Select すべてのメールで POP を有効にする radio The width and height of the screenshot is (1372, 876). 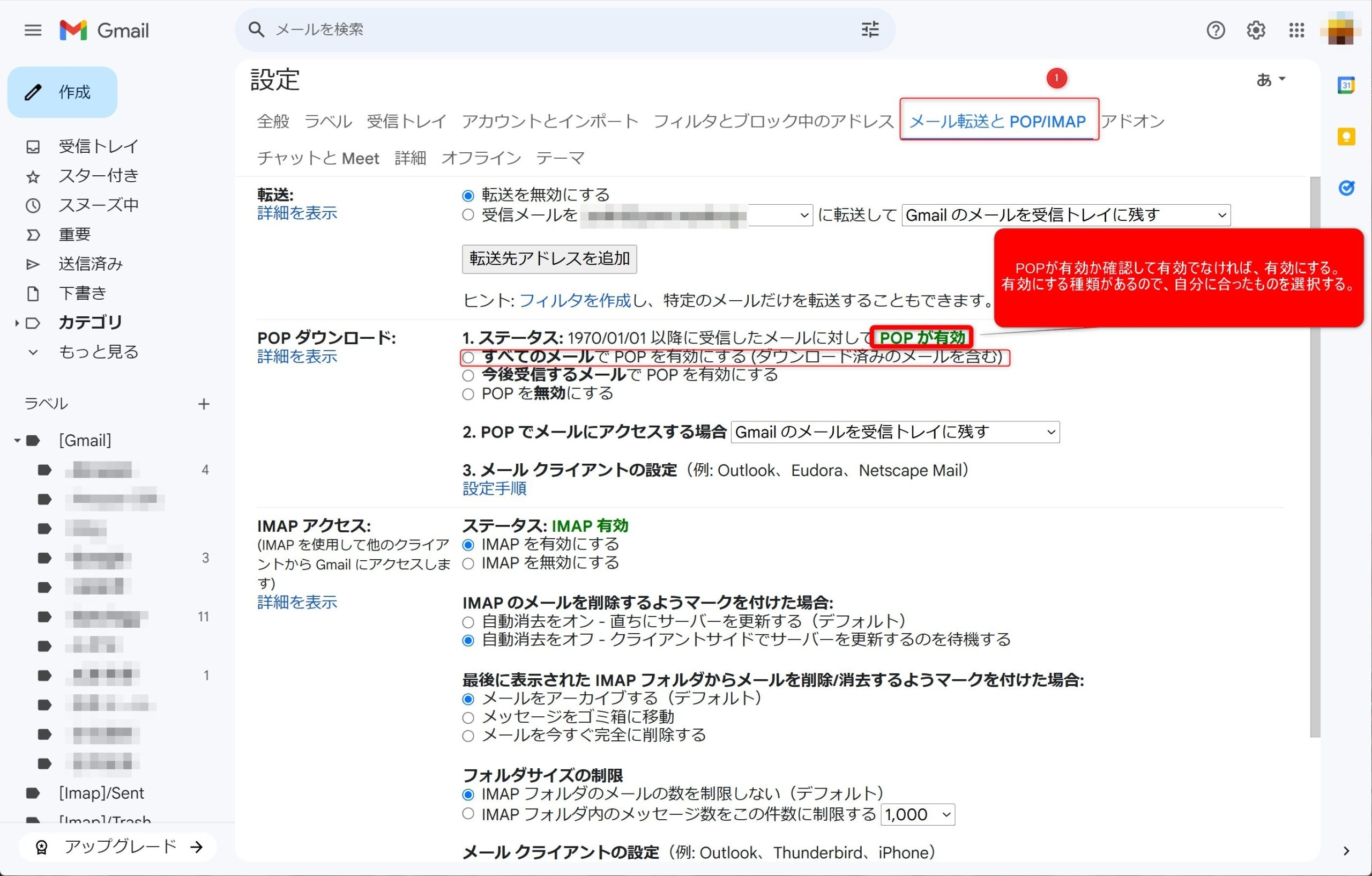click(x=468, y=358)
